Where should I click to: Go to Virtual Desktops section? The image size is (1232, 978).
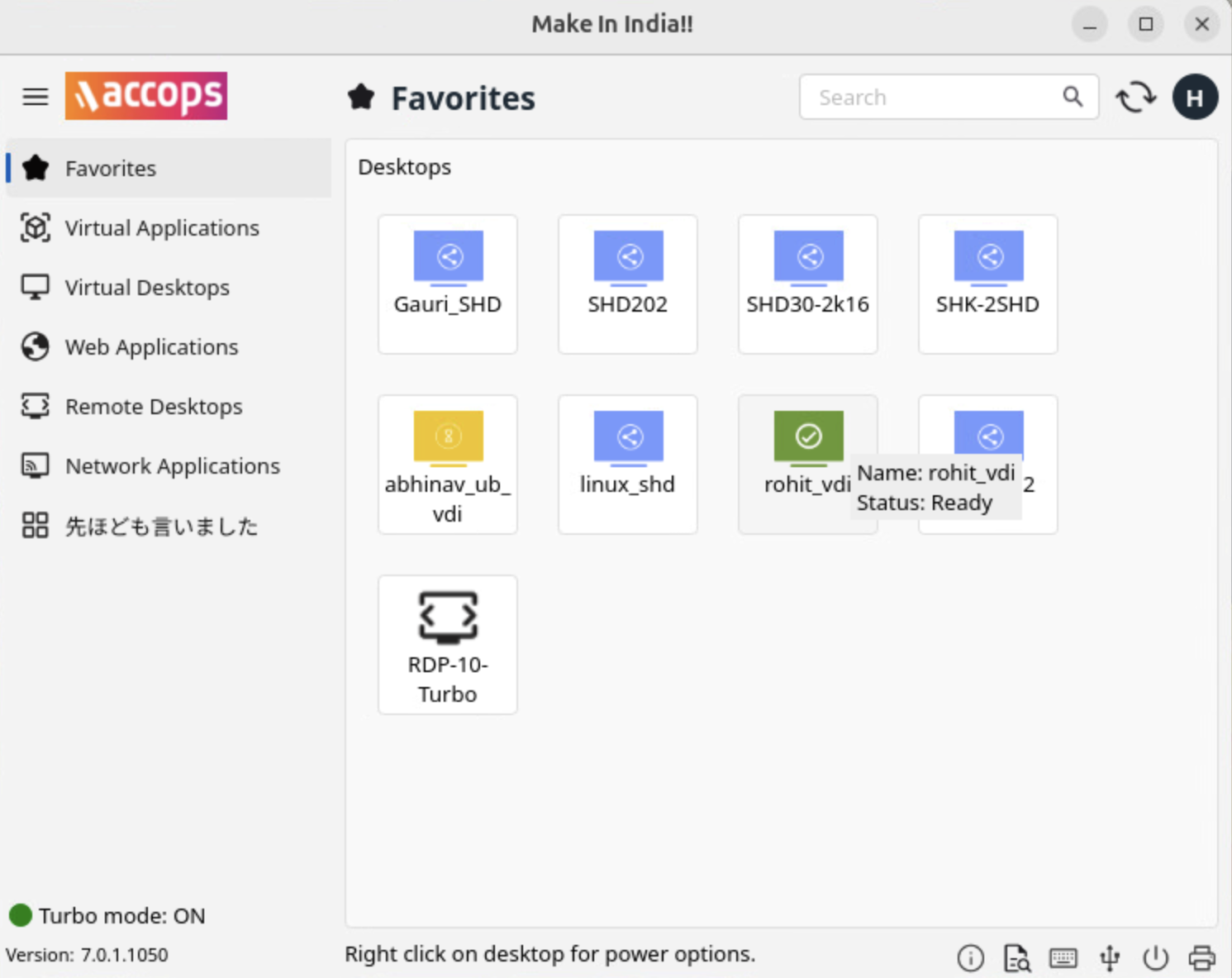(147, 288)
